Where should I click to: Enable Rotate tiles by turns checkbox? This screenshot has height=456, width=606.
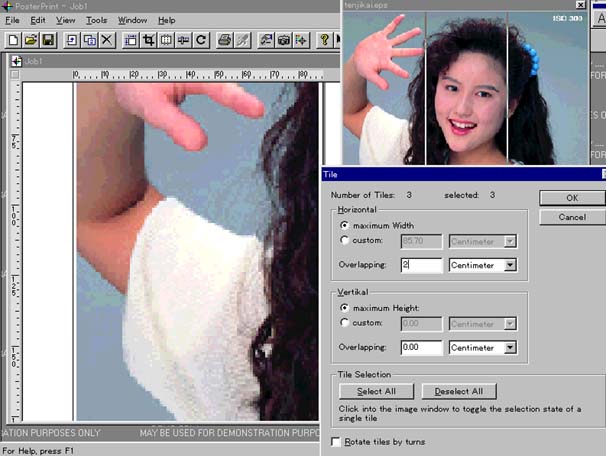click(x=336, y=441)
